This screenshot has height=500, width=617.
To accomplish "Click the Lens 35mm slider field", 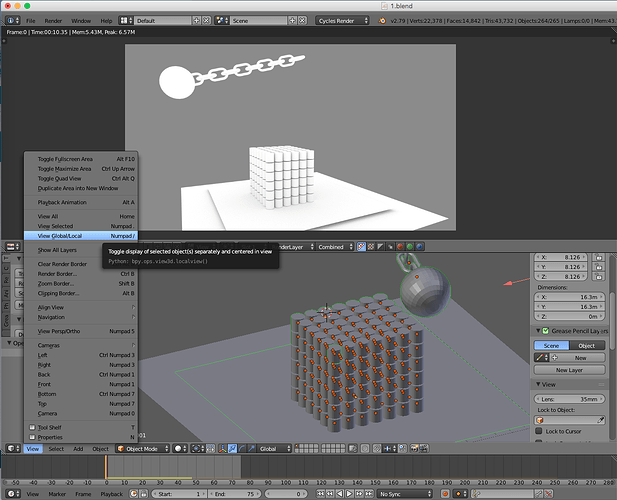I will point(569,399).
